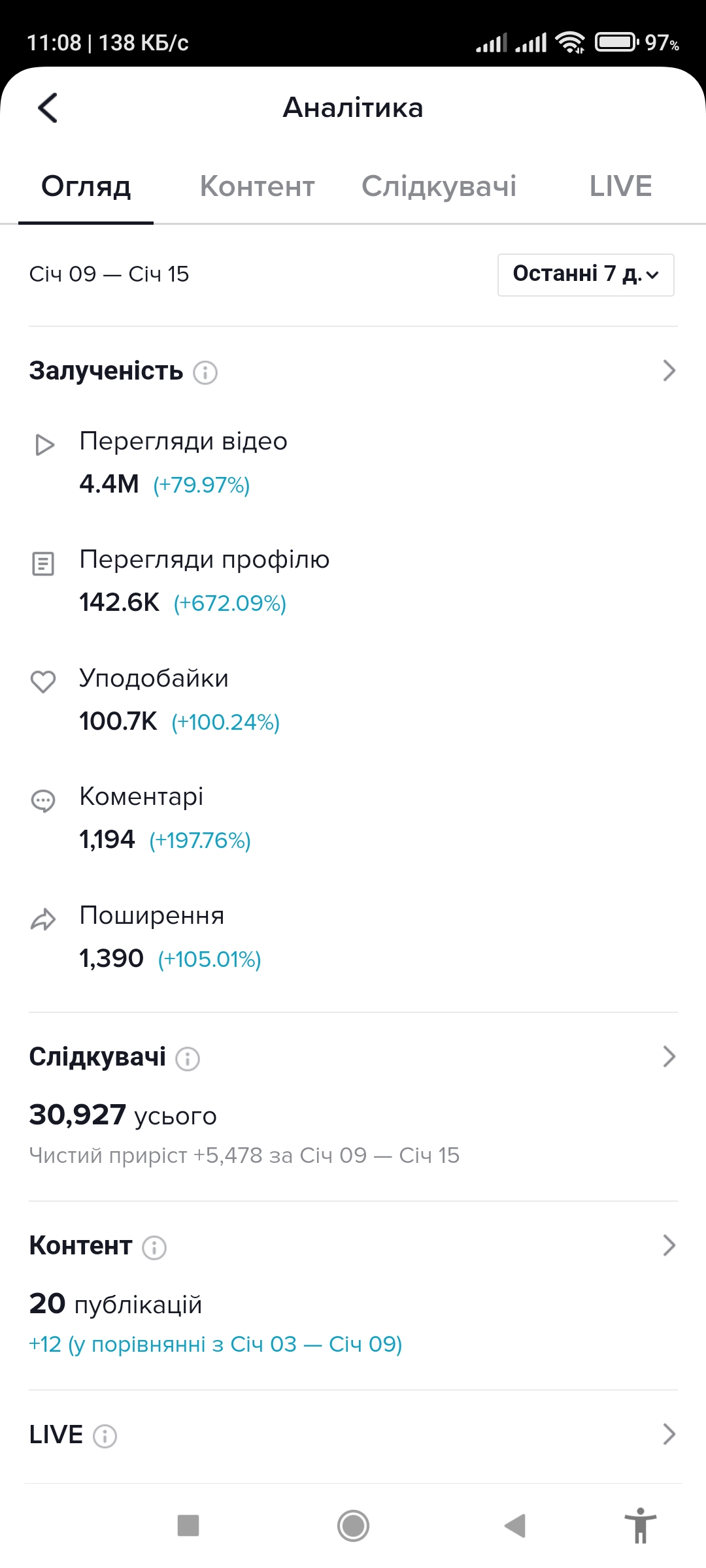The image size is (706, 1568).
Task: Expand the Слідкувачі section chevron
Action: pos(669,1056)
